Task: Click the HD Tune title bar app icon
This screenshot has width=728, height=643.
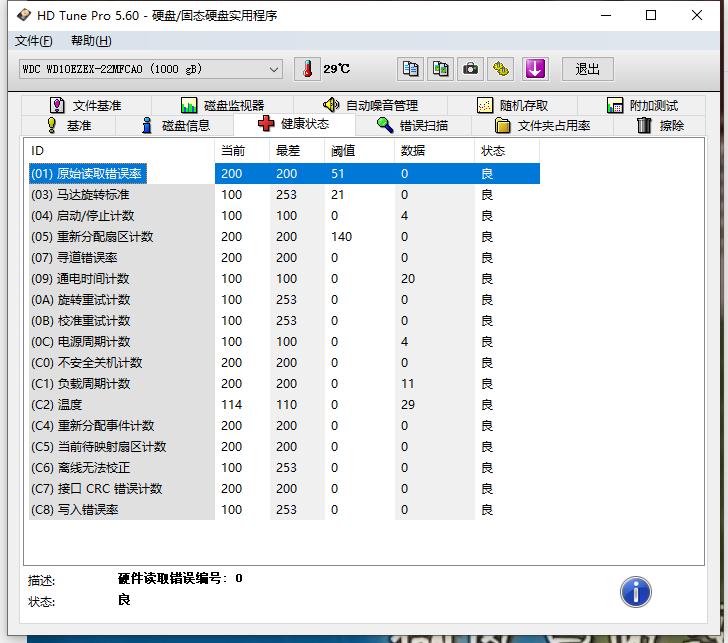Action: [x=23, y=15]
